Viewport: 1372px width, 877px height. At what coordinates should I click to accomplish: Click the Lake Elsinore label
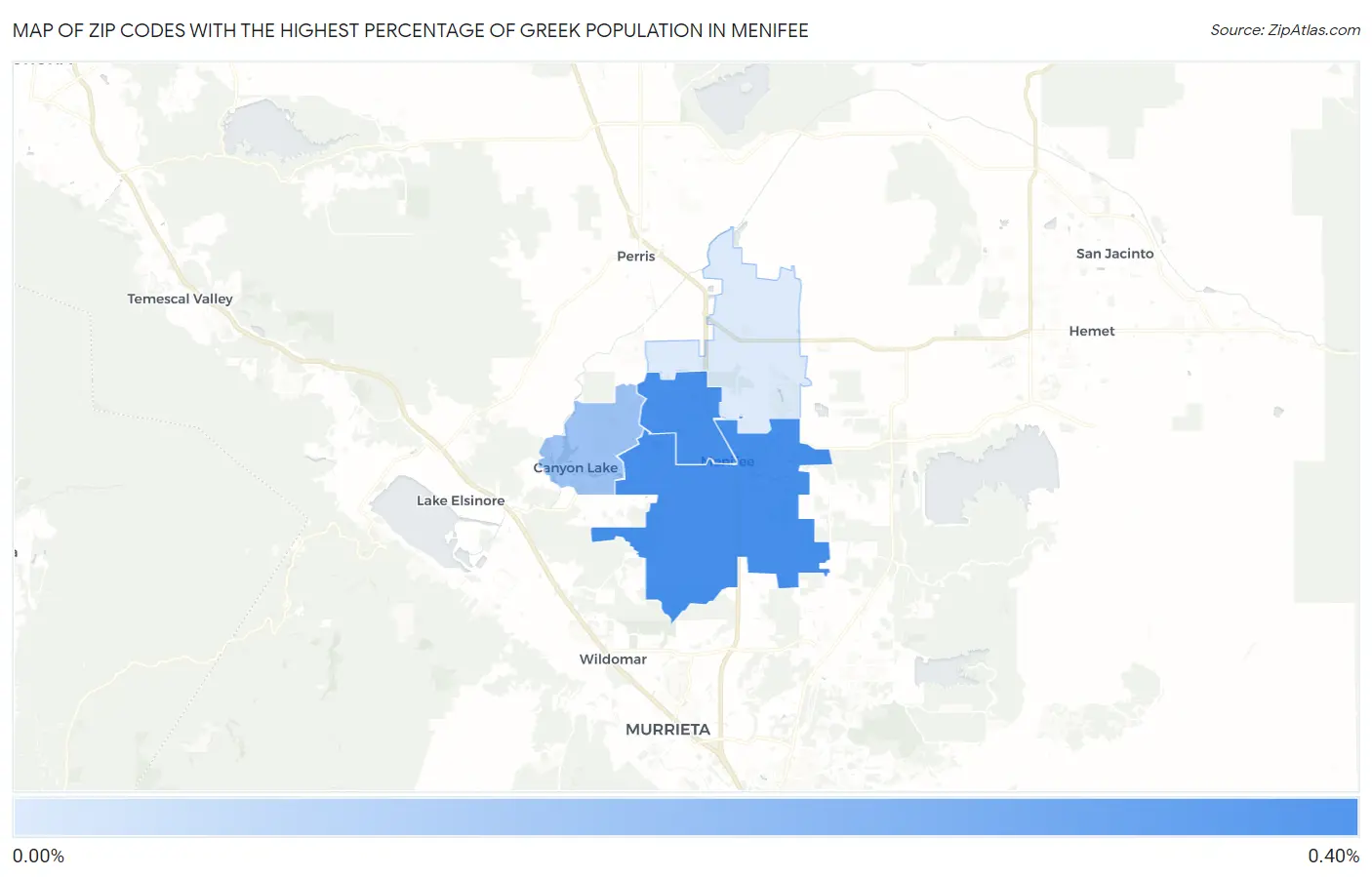coord(461,500)
